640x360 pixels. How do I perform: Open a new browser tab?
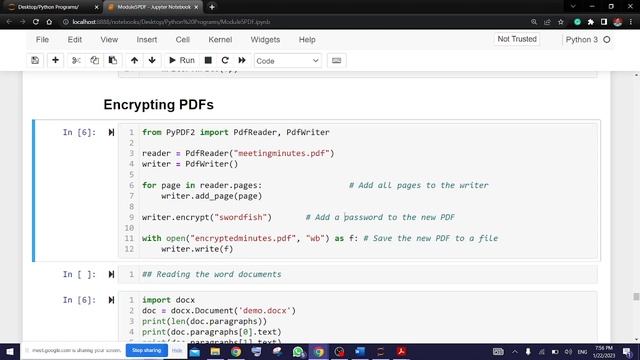point(212,7)
